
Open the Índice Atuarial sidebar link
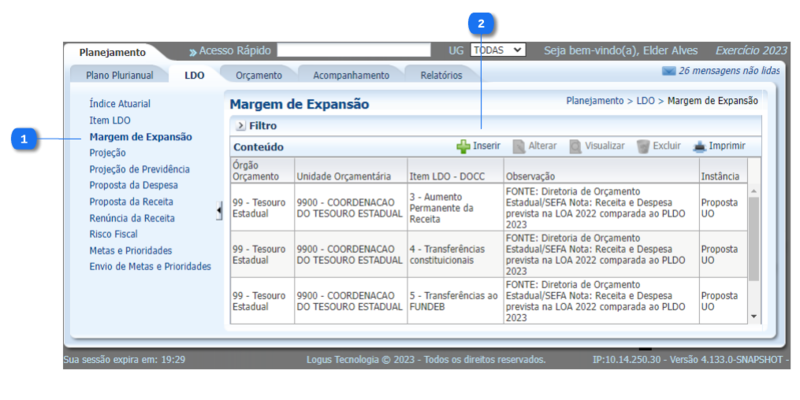pyautogui.click(x=119, y=103)
